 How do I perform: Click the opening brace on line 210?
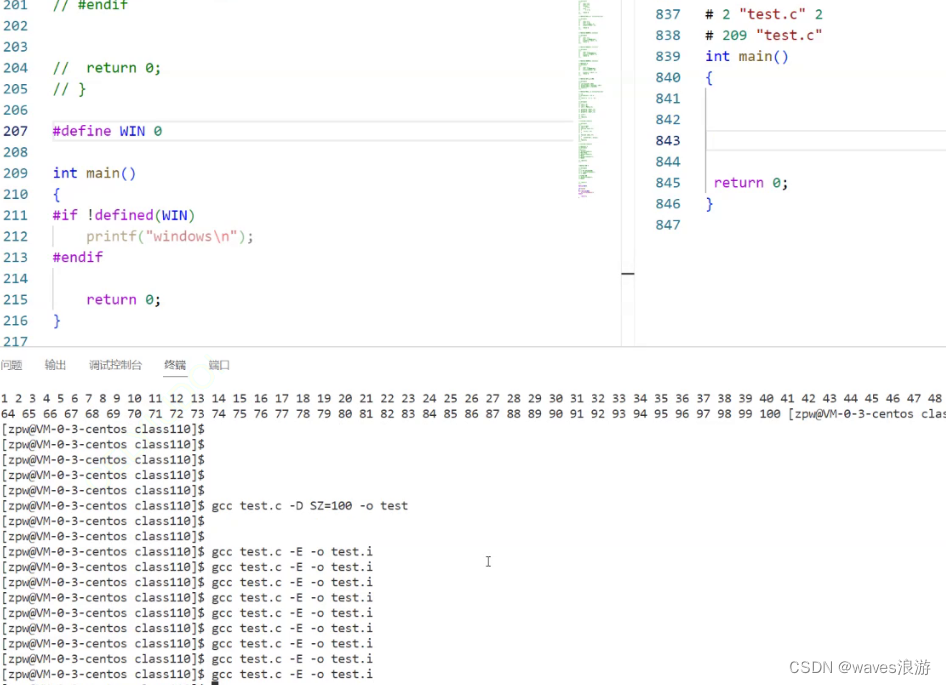tap(57, 194)
